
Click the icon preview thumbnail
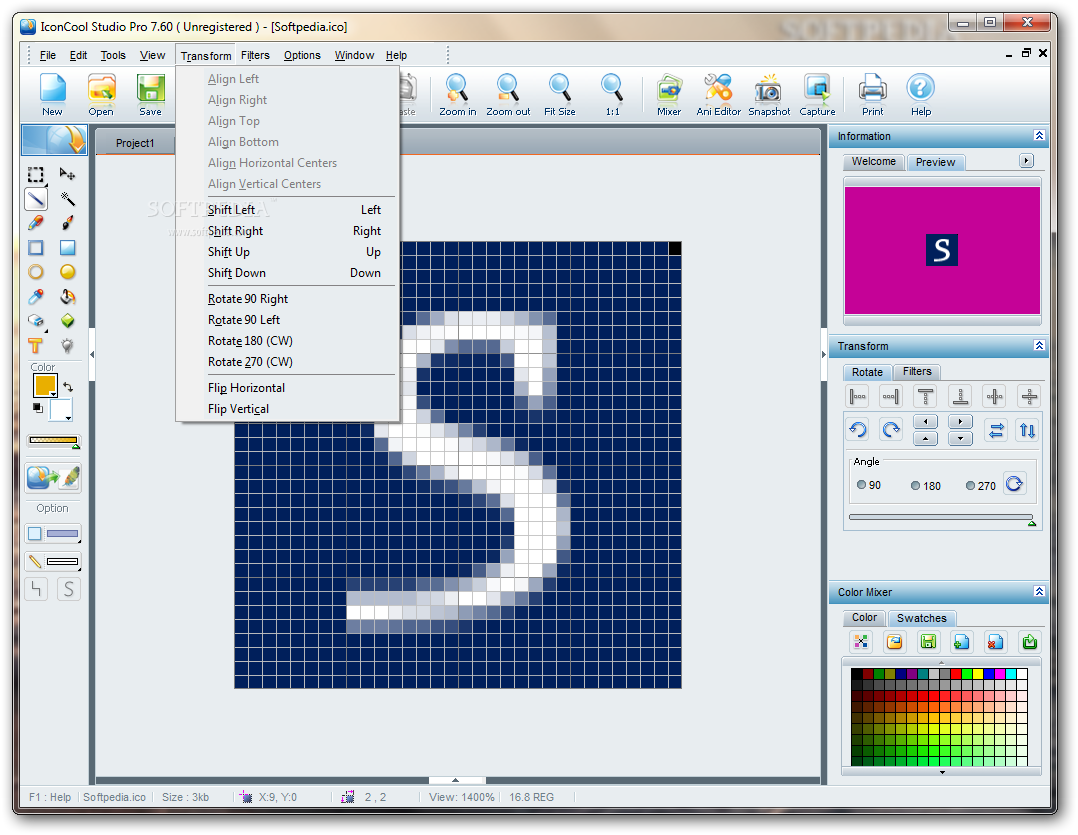[941, 250]
